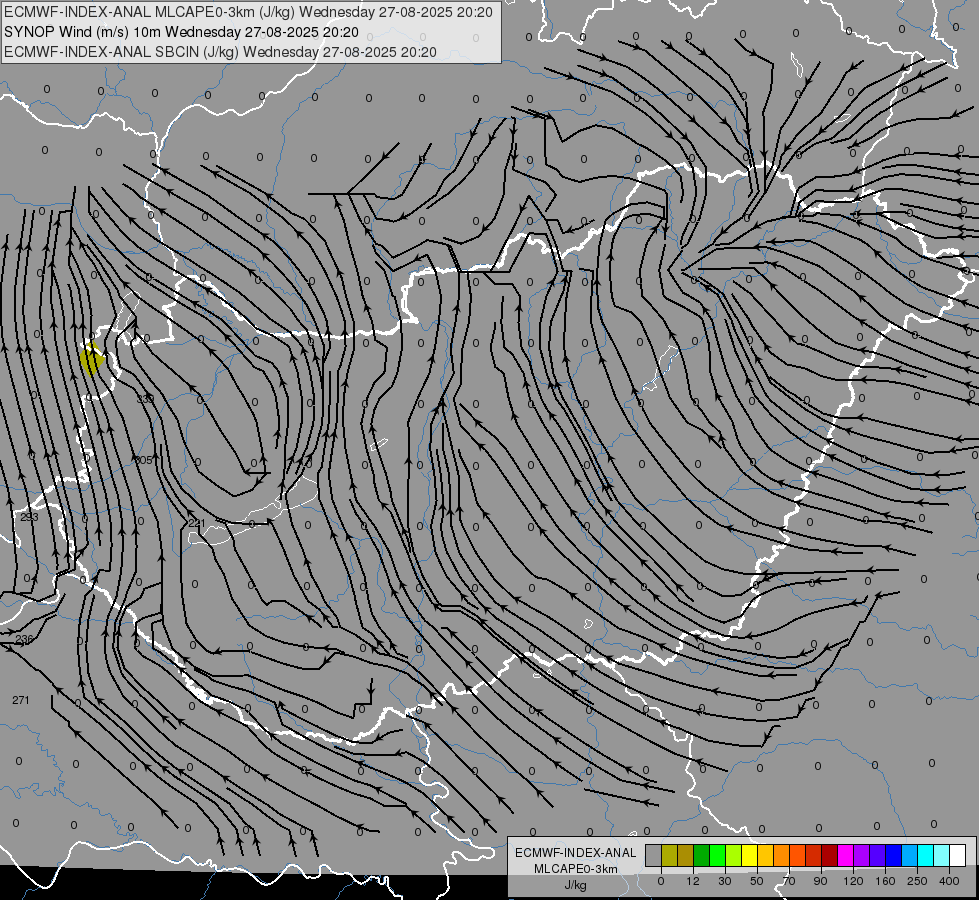Click the pure yellow legend swatch
The height and width of the screenshot is (900, 979).
[x=749, y=855]
